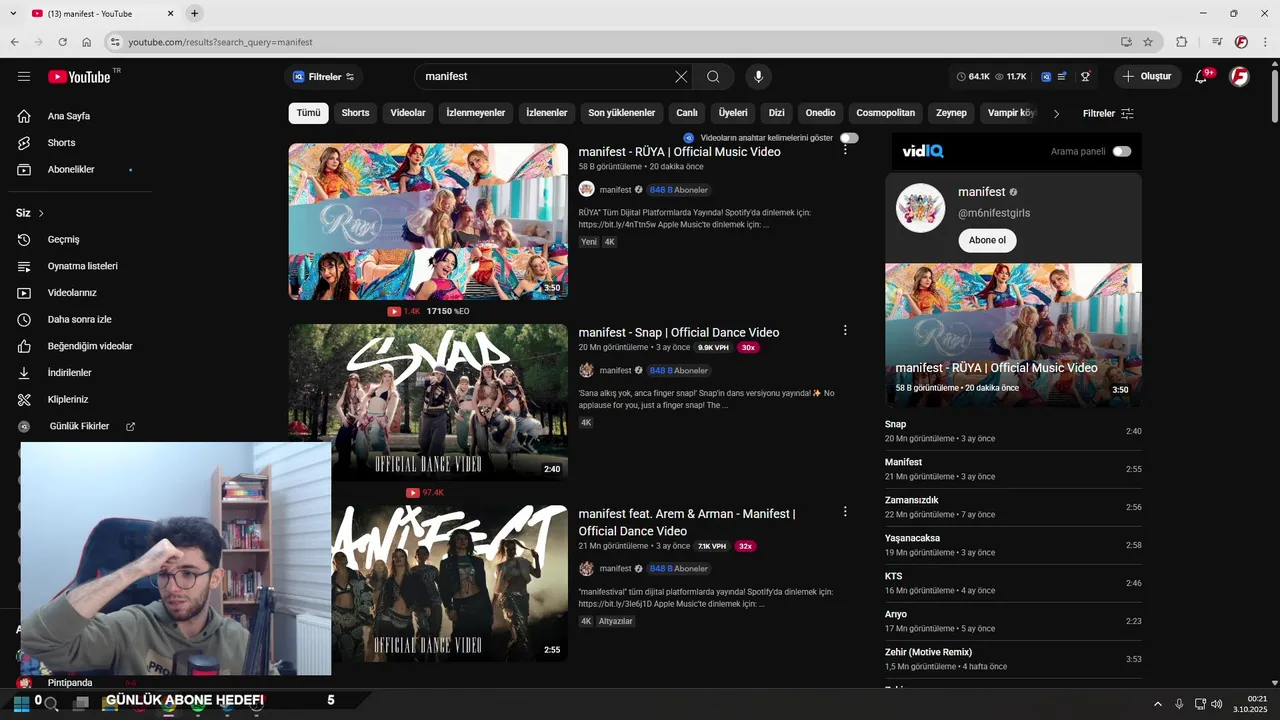This screenshot has height=720, width=1280.
Task: Click the blue vidIQ badge in header
Action: [1046, 77]
